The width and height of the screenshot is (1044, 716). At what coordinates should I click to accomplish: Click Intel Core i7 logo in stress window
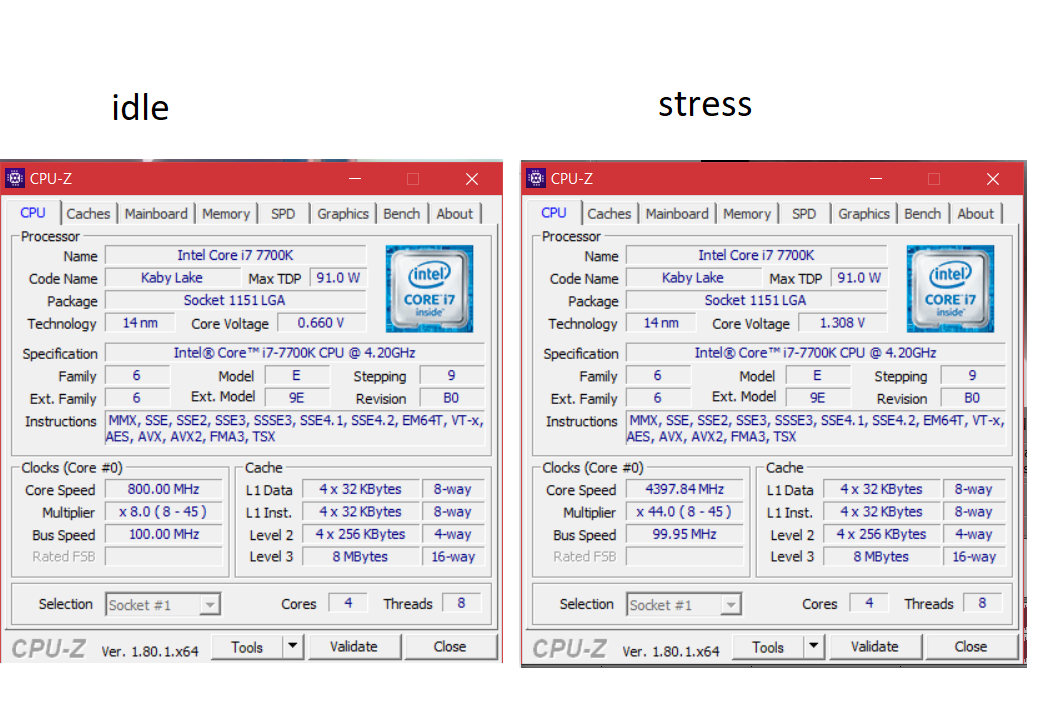coord(950,289)
